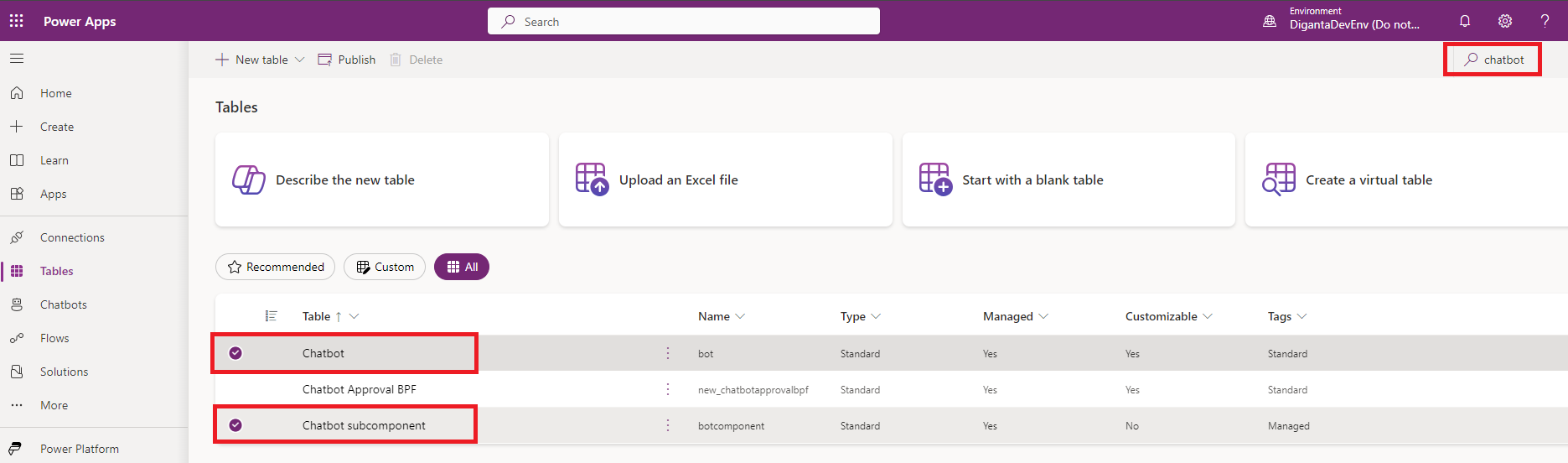Click the Delete button in command bar

pos(417,60)
